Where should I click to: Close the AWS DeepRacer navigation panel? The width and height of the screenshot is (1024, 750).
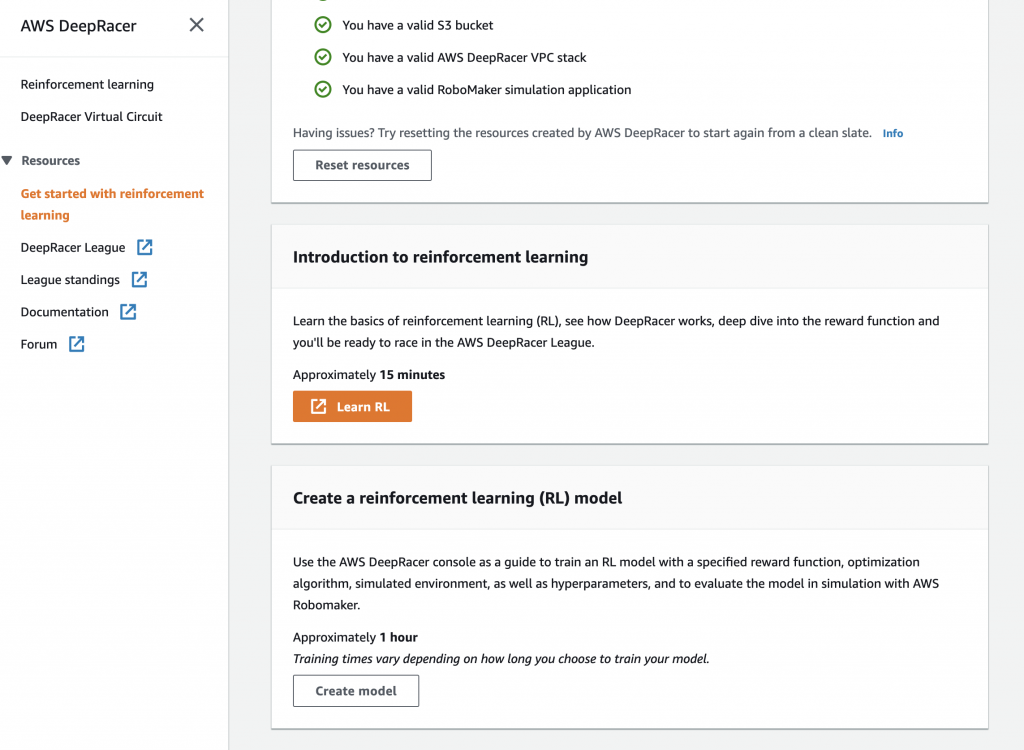tap(197, 25)
